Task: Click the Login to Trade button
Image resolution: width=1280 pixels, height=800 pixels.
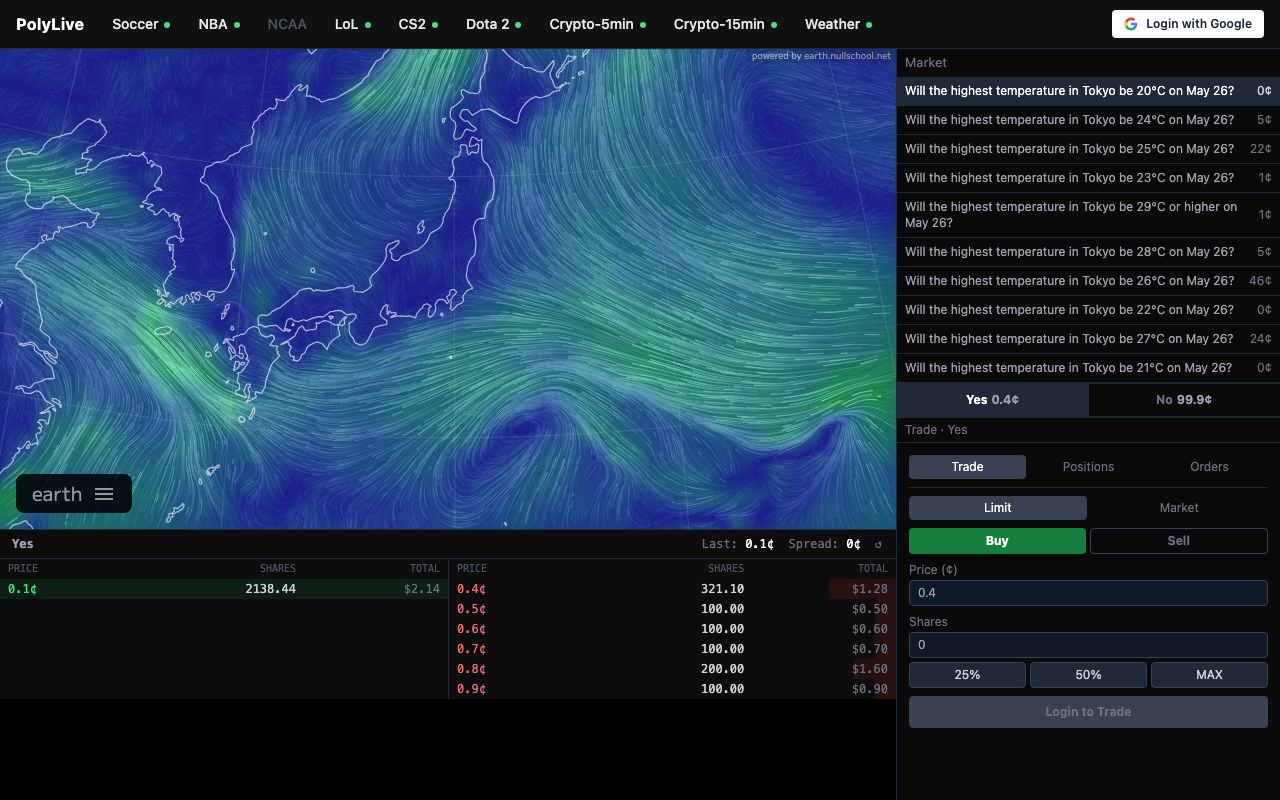Action: click(1088, 712)
